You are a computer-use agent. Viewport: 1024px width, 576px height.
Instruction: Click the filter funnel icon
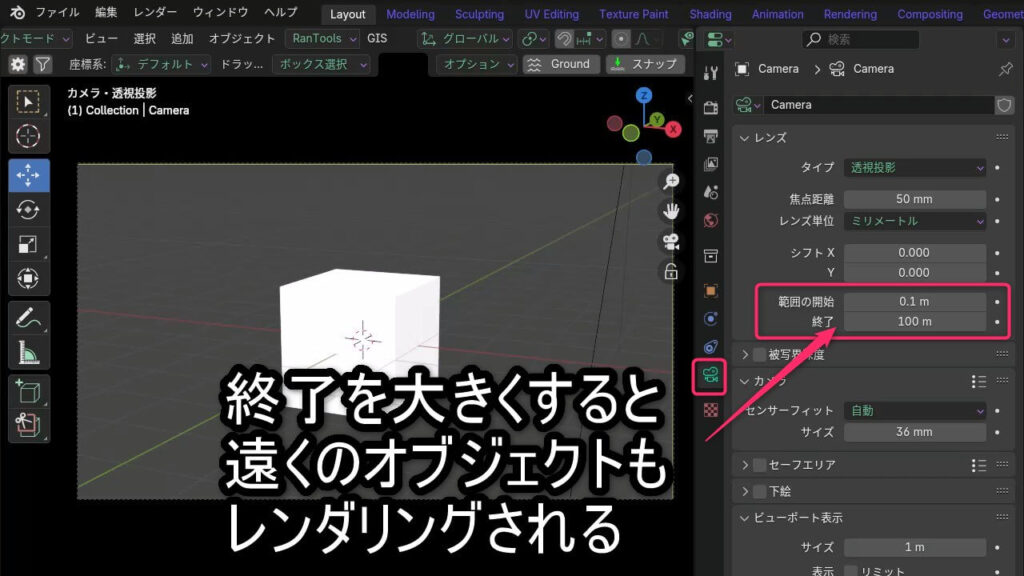coord(42,64)
